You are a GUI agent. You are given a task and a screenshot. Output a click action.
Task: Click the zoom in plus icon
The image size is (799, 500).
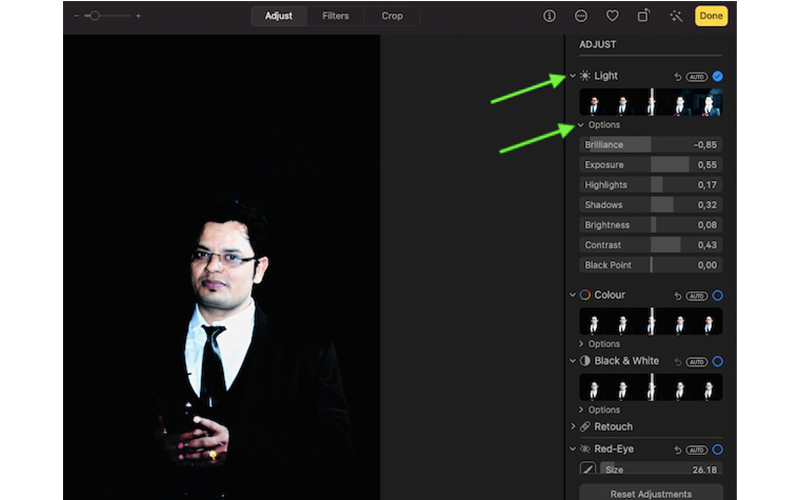138,16
